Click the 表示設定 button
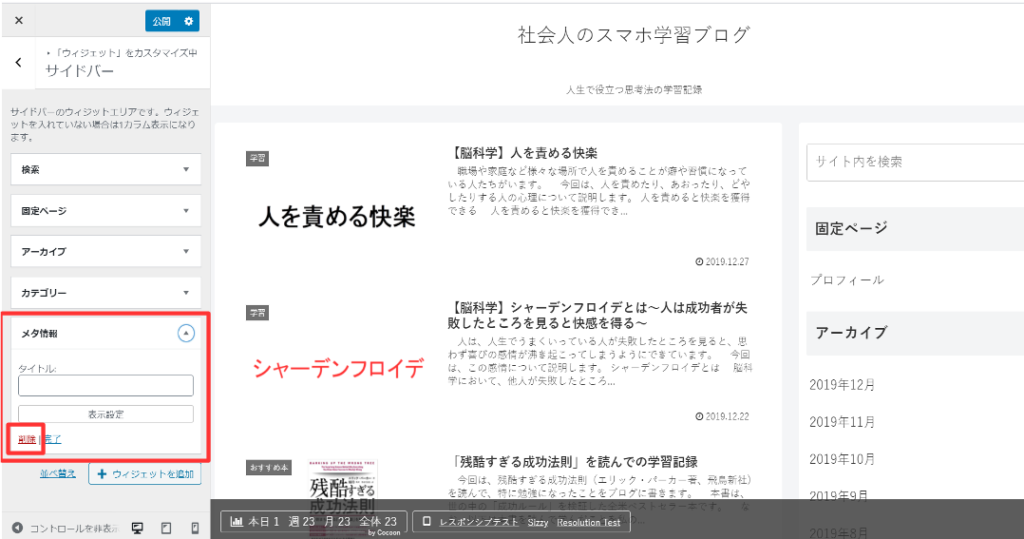Viewport: 1024px width, 539px height. (105, 414)
